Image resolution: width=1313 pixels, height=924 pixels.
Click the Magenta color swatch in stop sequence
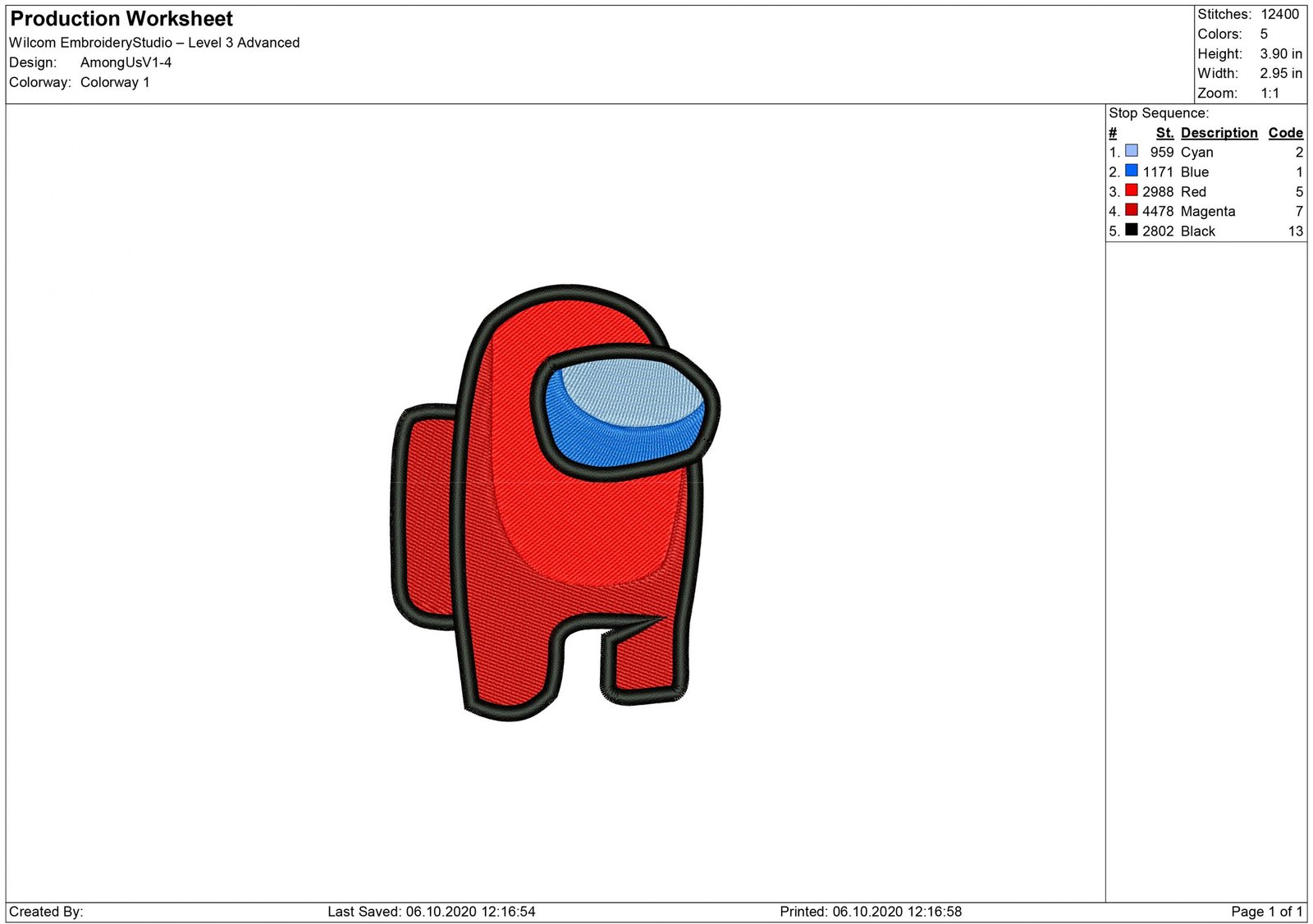coord(1131,210)
